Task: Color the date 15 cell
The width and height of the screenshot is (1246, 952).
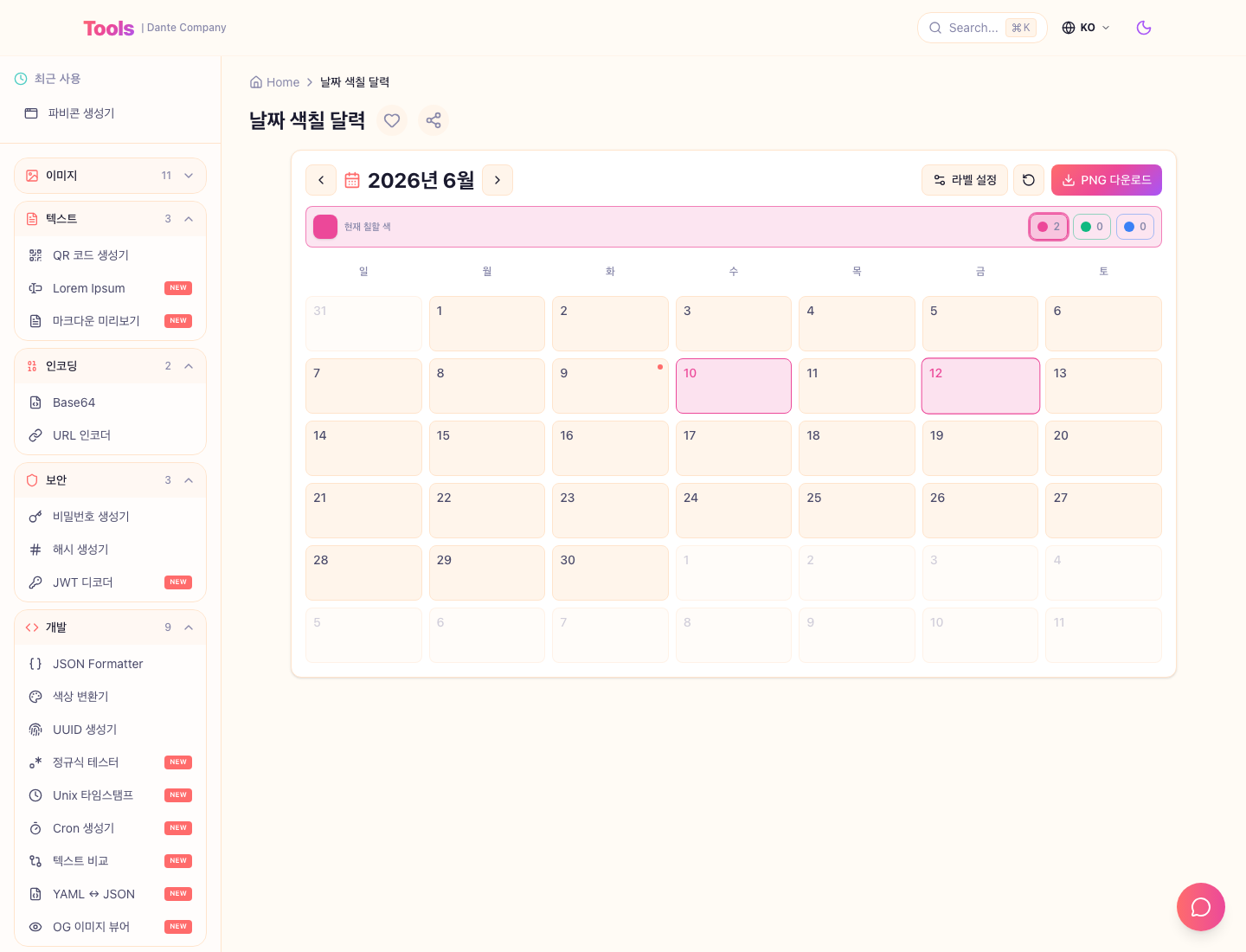Action: (x=487, y=448)
